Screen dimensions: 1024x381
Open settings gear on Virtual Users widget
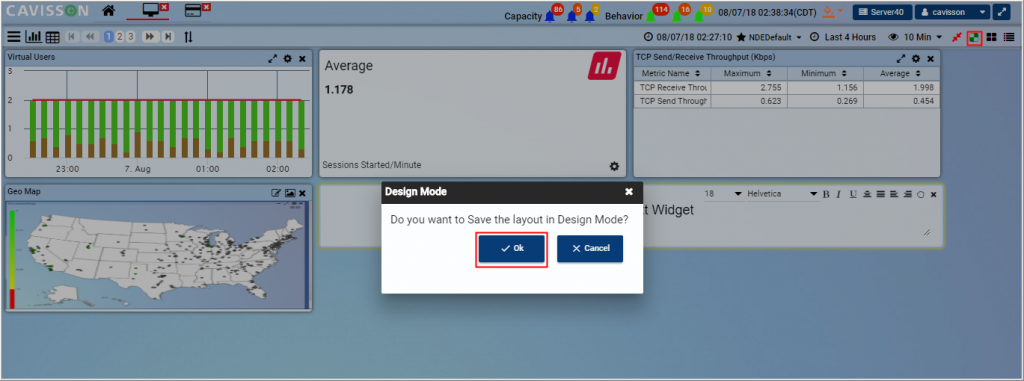(x=288, y=59)
